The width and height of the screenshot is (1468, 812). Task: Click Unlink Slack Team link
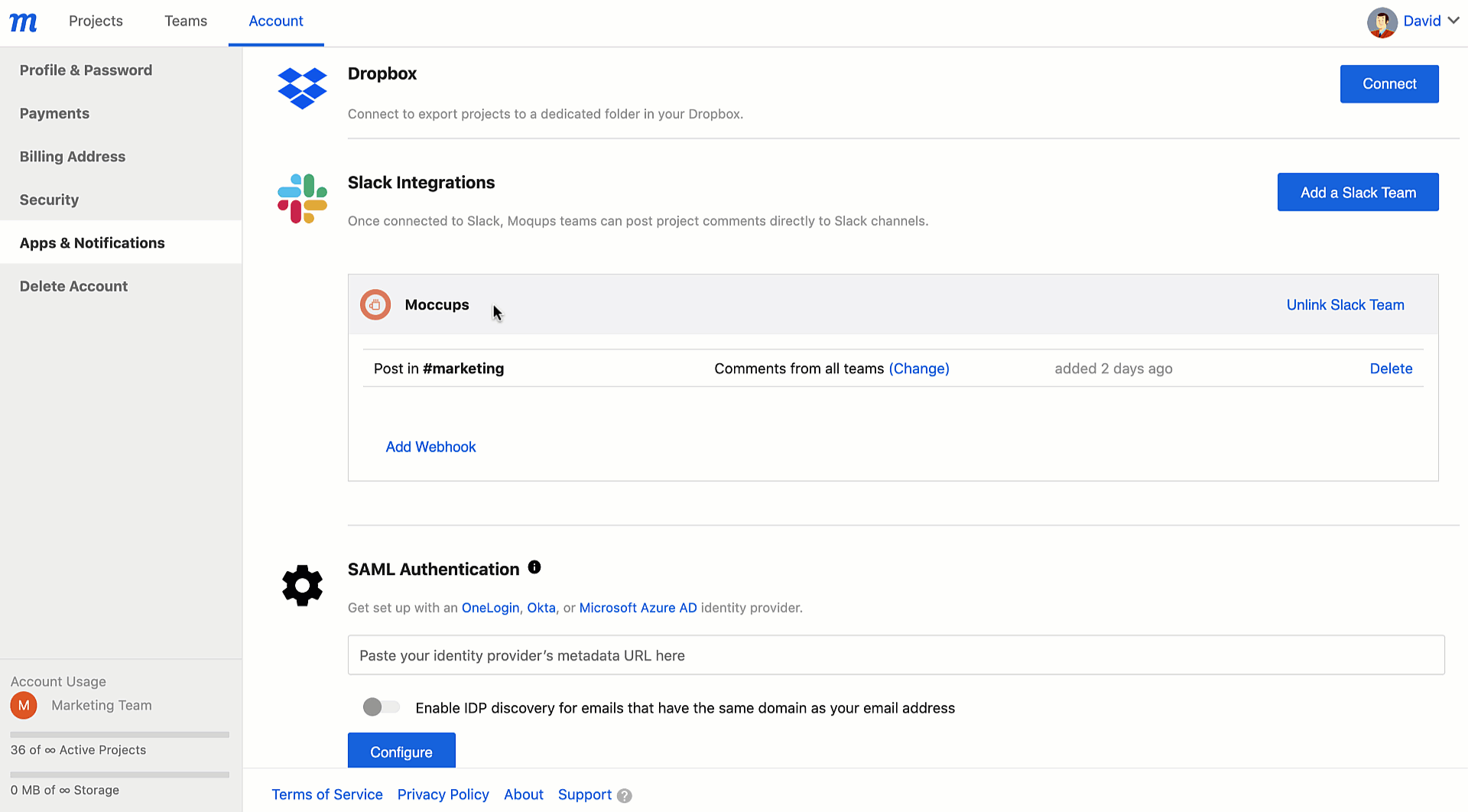(x=1345, y=304)
